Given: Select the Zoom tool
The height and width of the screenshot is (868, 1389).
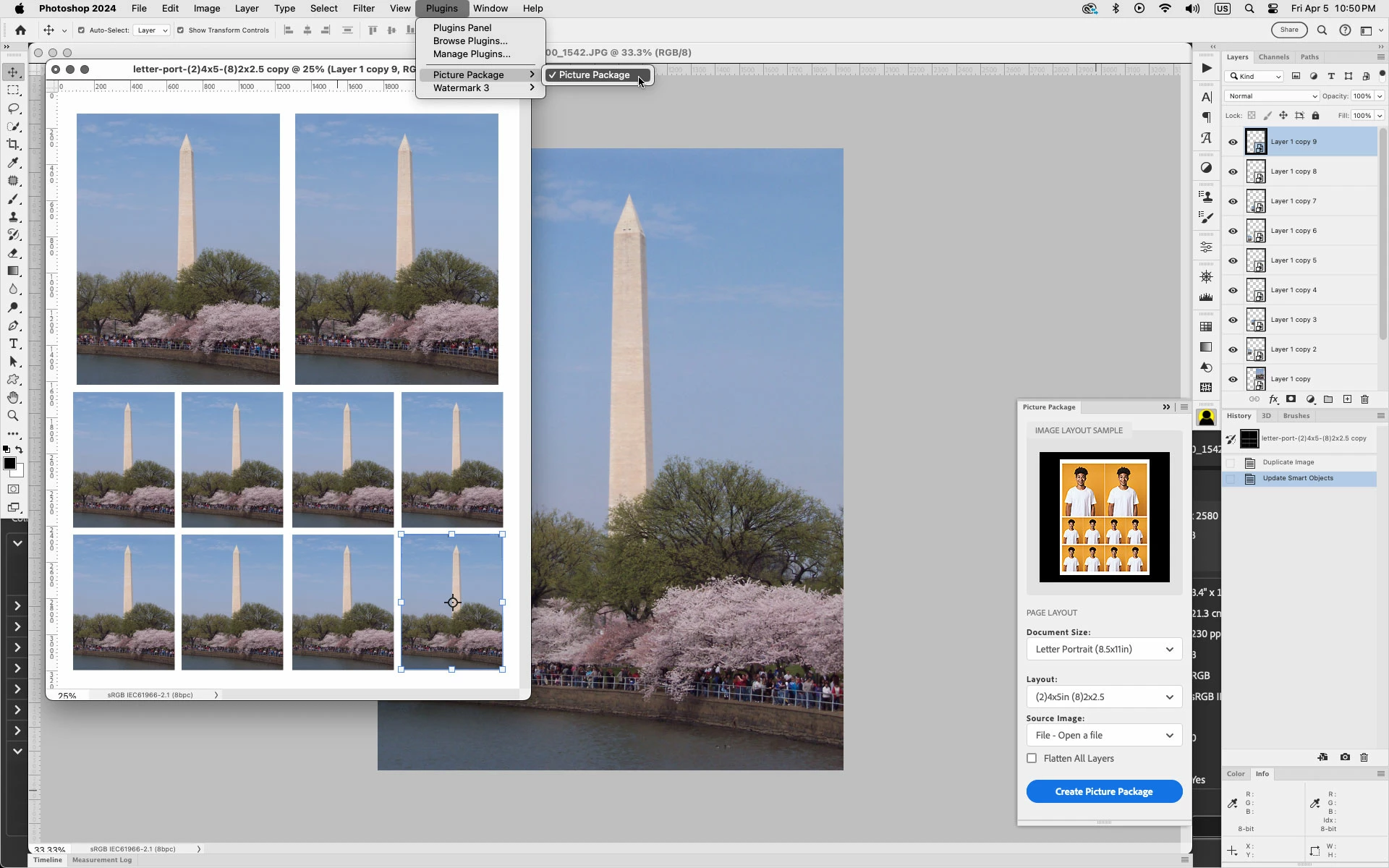Looking at the screenshot, I should tap(13, 416).
